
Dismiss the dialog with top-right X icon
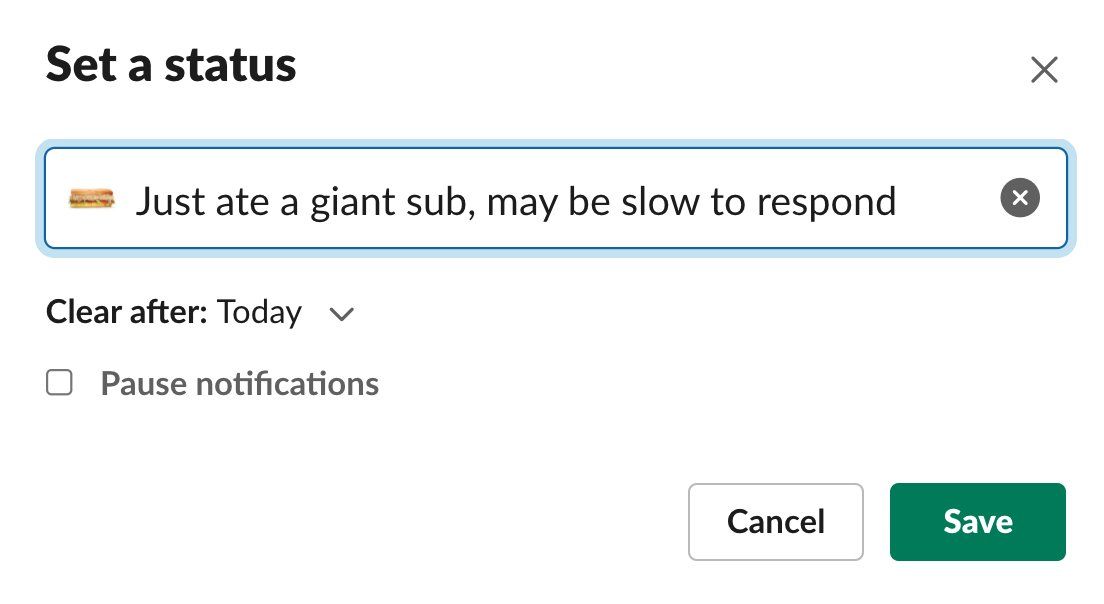coord(1044,70)
